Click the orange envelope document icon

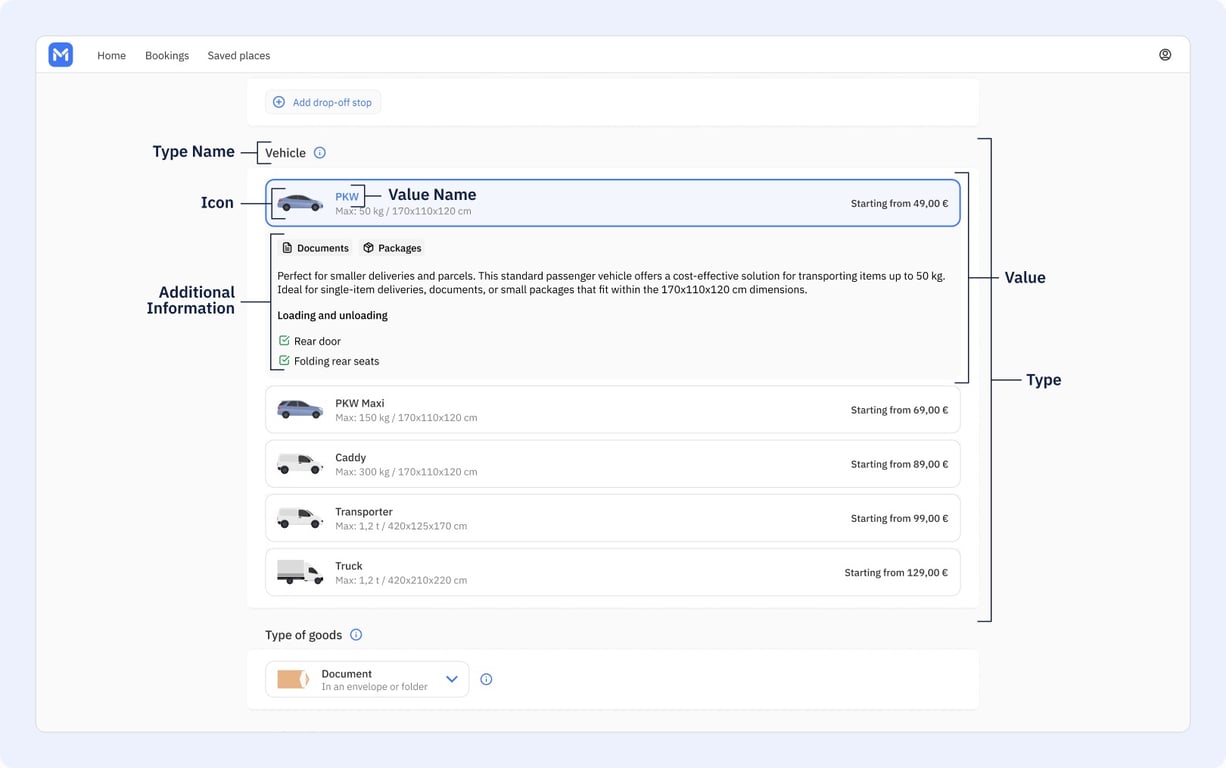pyautogui.click(x=293, y=679)
